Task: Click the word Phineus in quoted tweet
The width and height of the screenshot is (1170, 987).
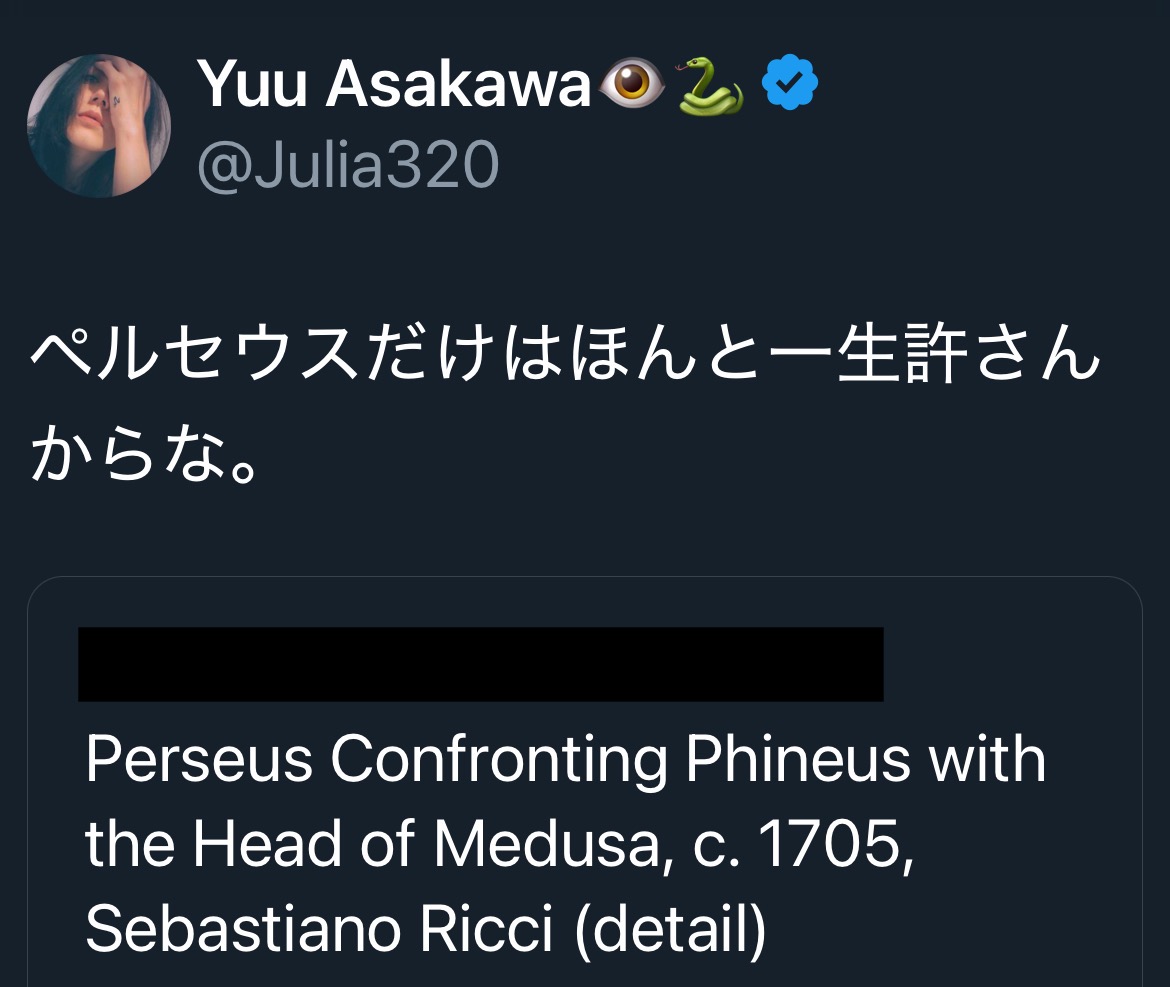Action: pyautogui.click(x=798, y=760)
